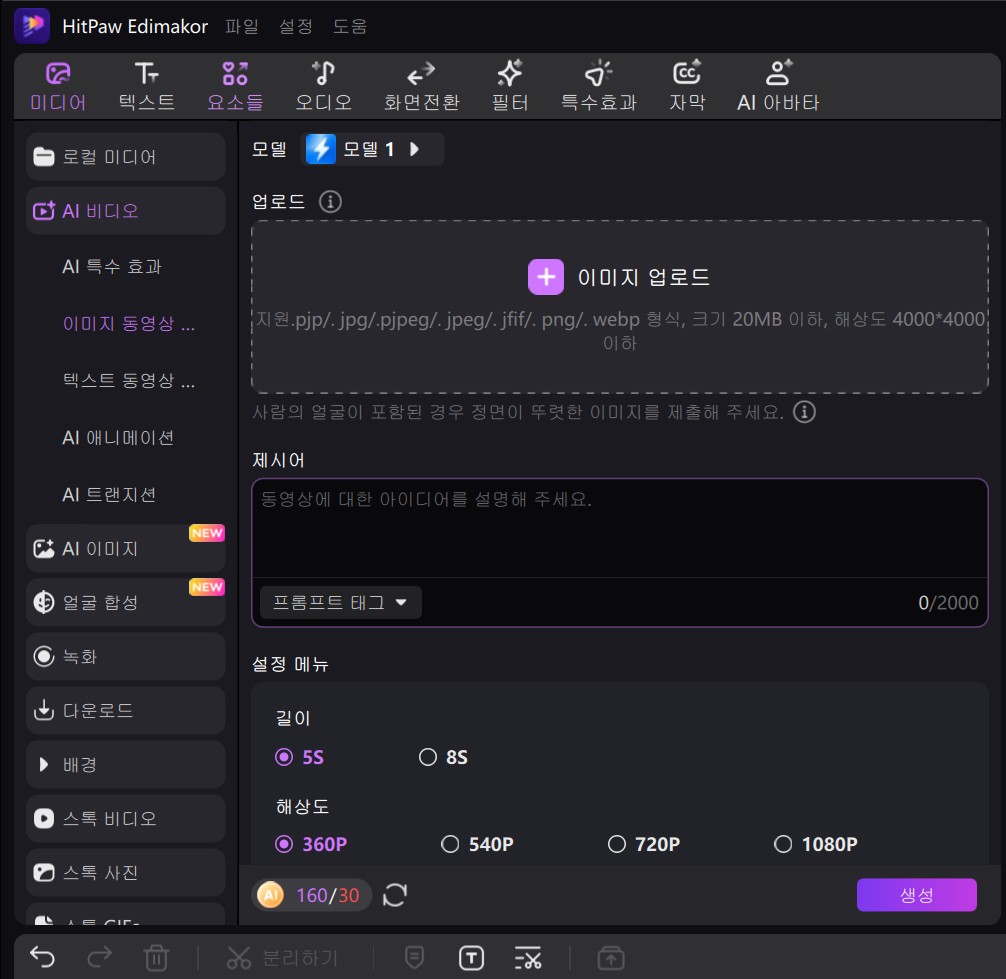
Task: Open the 프롬프트 태그 dropdown
Action: pos(340,602)
